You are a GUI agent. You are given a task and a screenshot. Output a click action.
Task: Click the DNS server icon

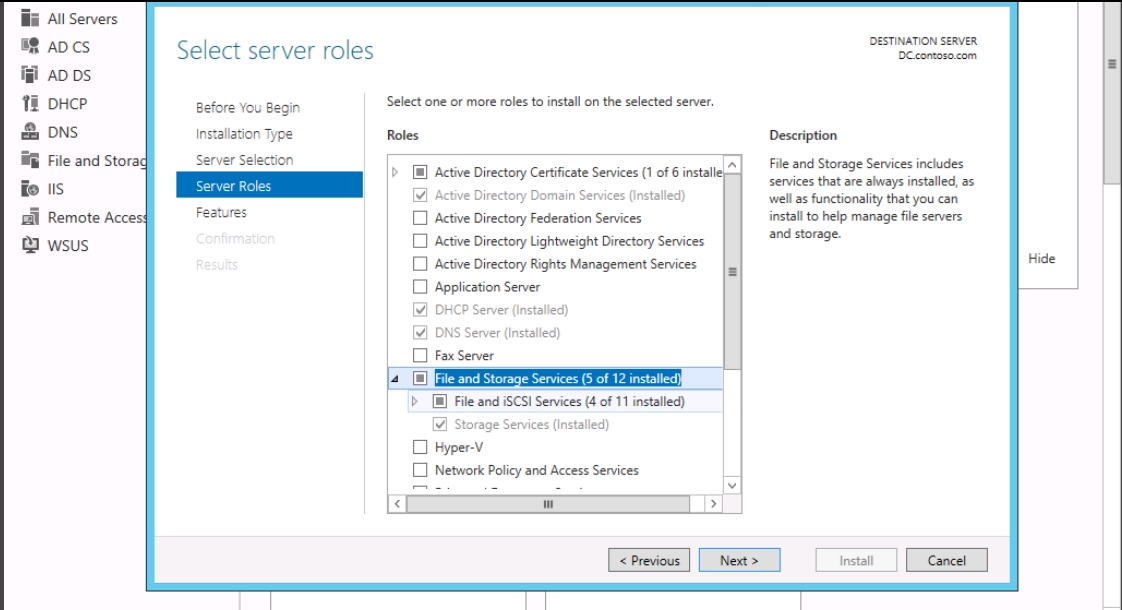click(30, 132)
